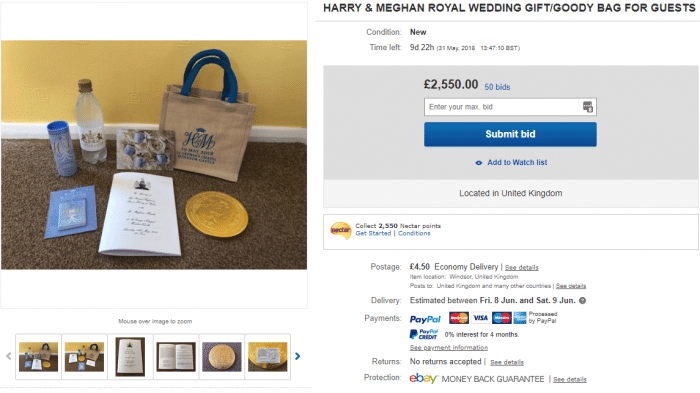Open See payment information link
Screen dimensions: 700x393
click(x=449, y=347)
